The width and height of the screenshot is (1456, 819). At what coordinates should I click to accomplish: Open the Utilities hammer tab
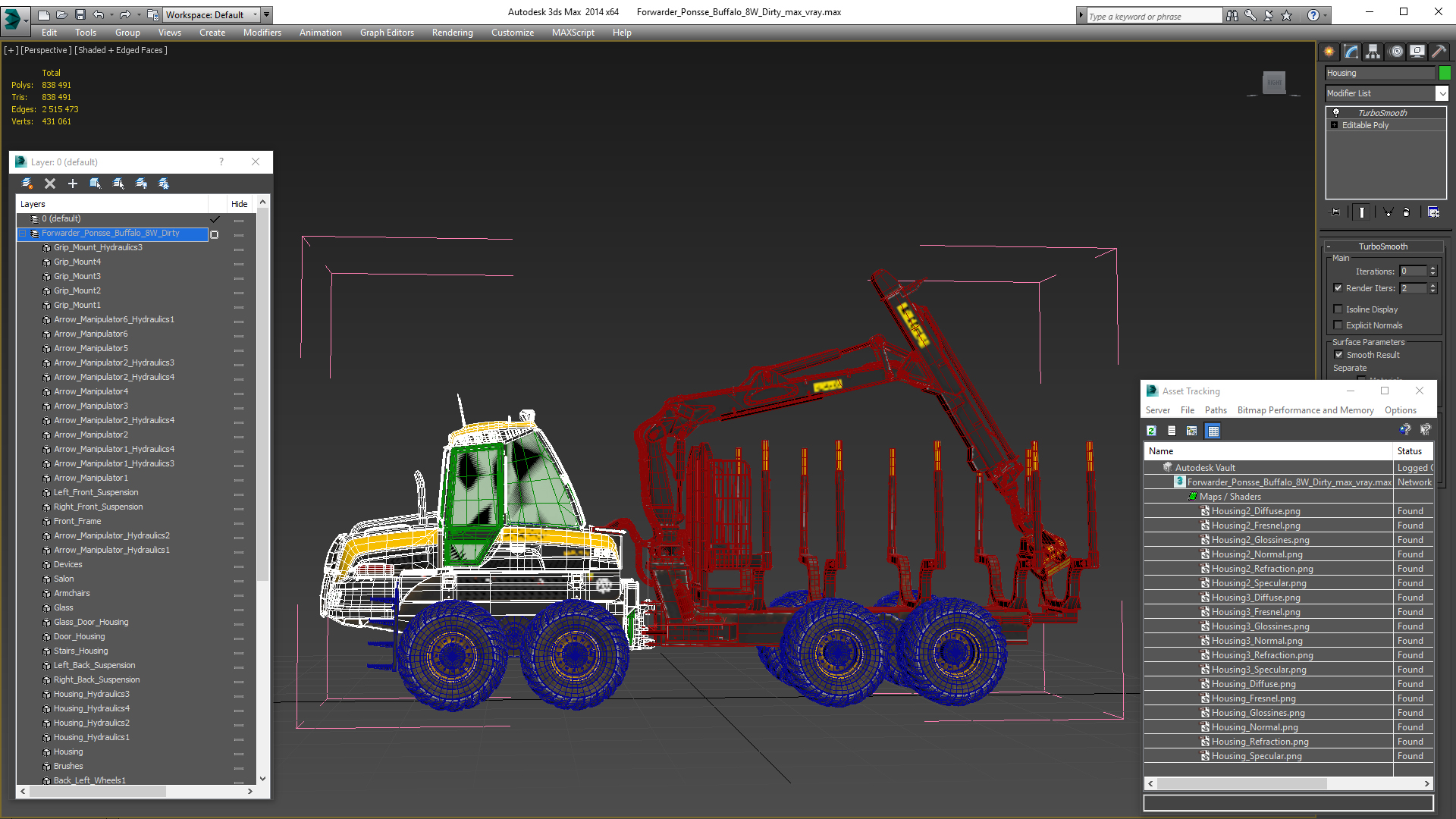coord(1439,52)
